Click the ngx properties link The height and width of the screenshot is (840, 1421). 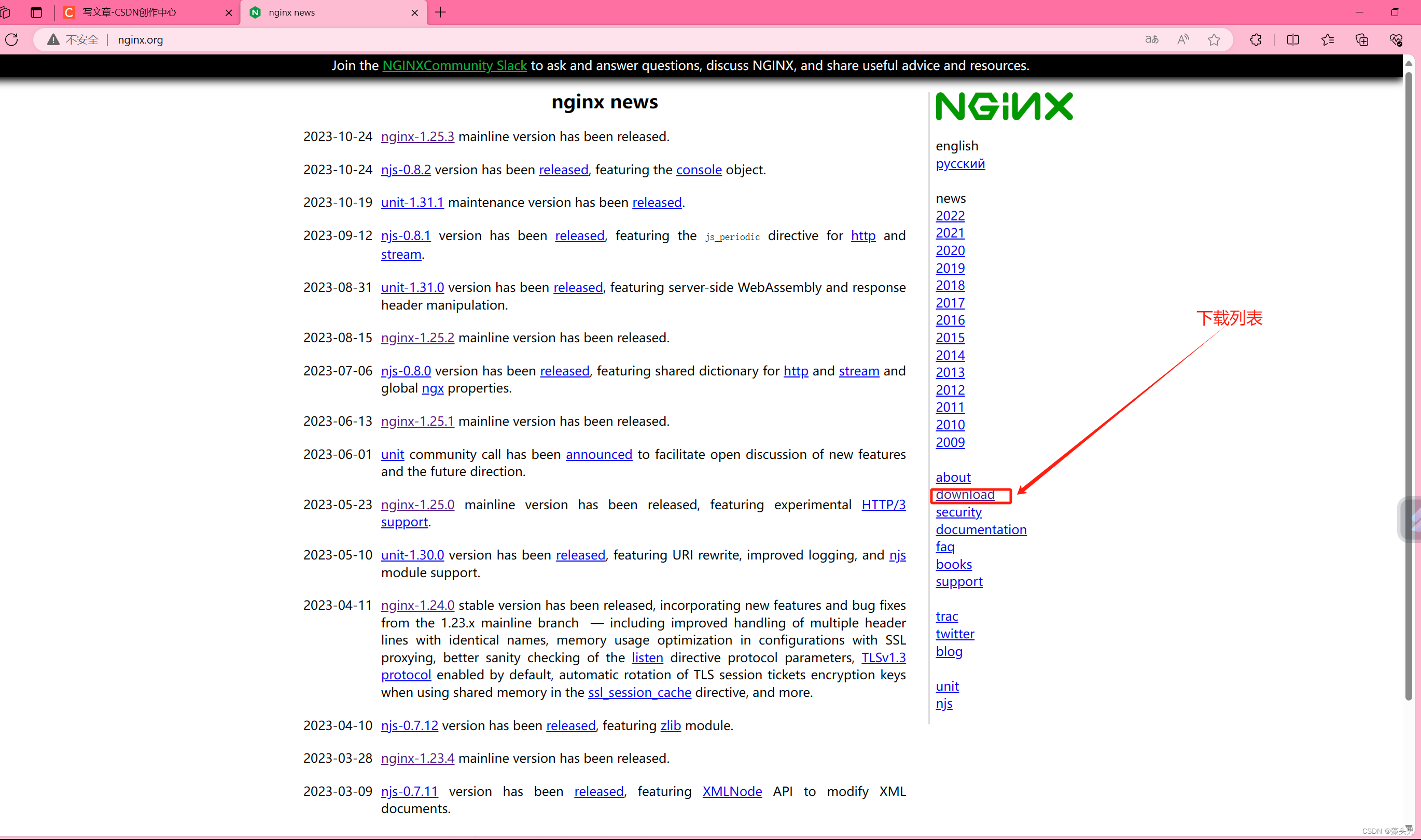point(433,388)
